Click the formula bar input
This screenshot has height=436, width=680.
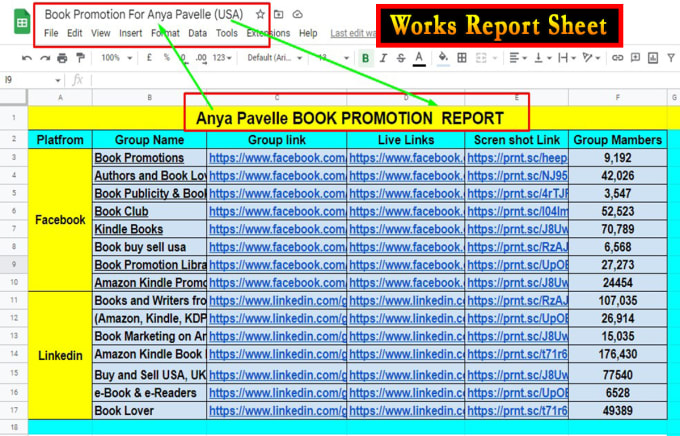[384, 80]
